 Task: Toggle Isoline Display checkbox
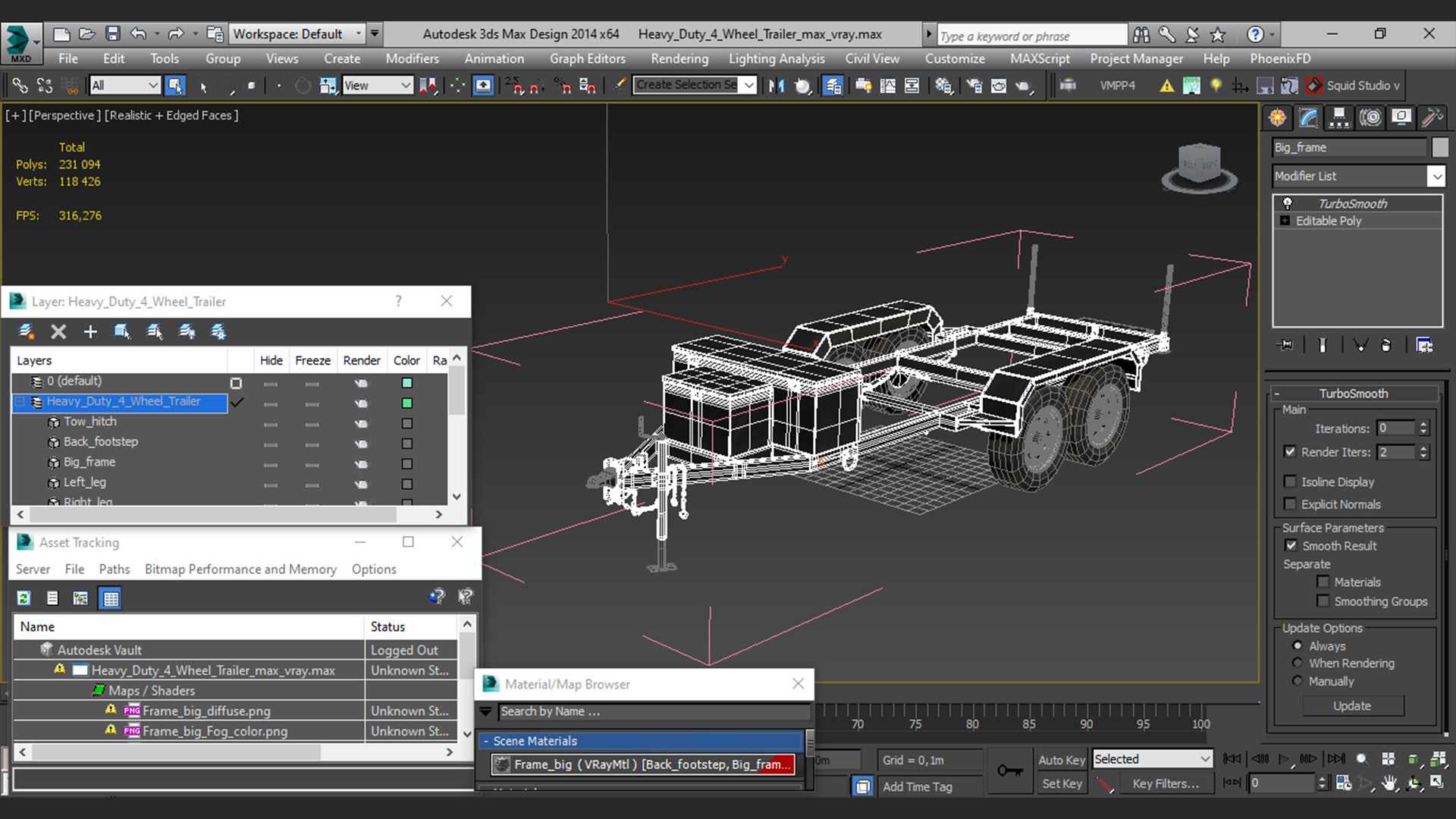(x=1290, y=482)
